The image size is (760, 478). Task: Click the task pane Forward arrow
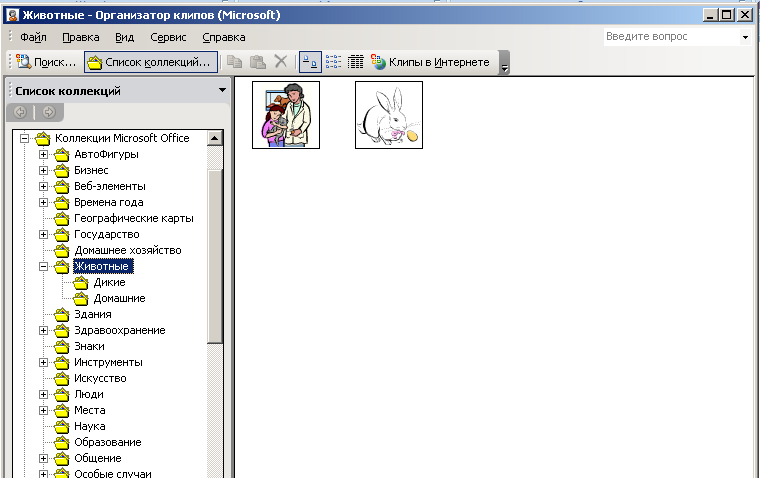coord(48,112)
